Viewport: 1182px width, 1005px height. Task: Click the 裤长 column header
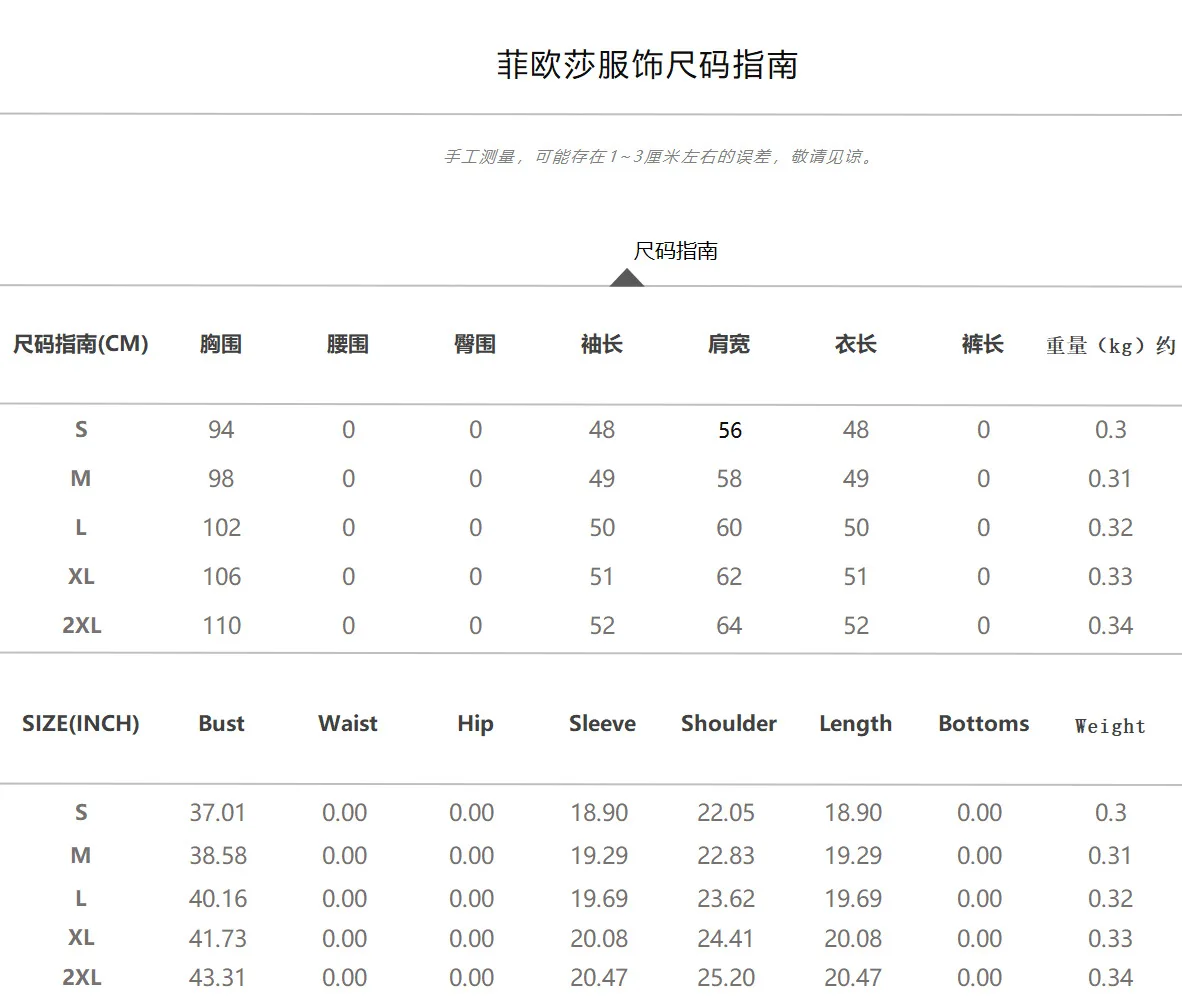983,344
